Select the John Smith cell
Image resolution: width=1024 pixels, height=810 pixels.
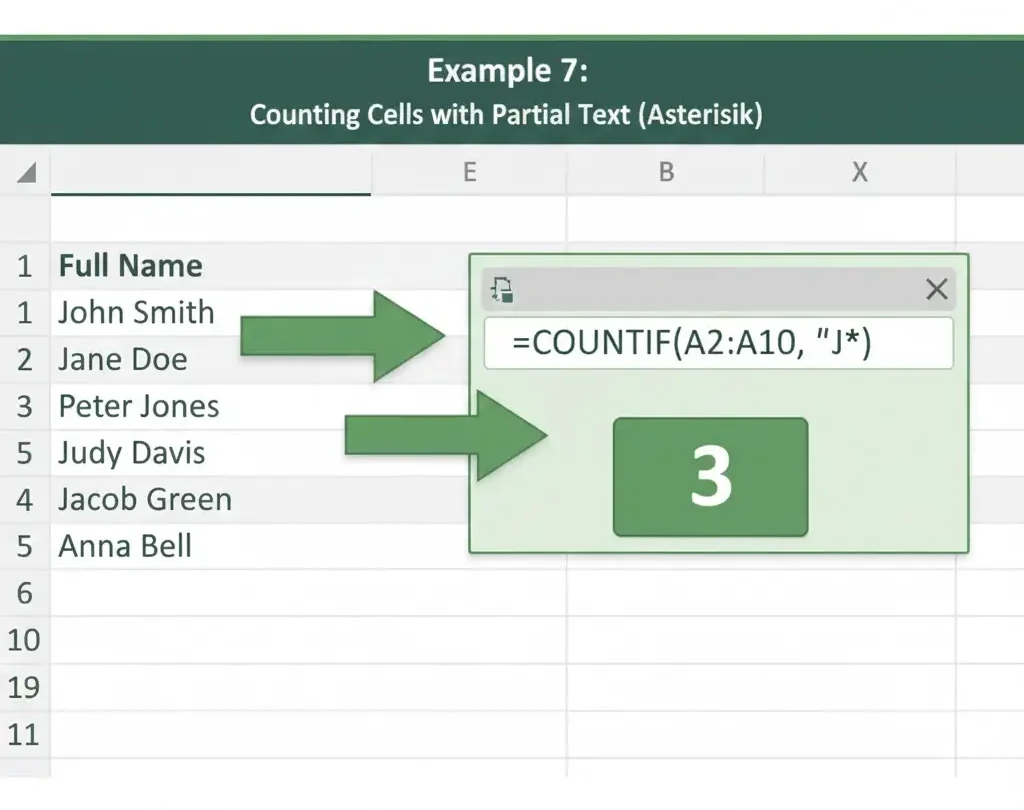click(136, 312)
